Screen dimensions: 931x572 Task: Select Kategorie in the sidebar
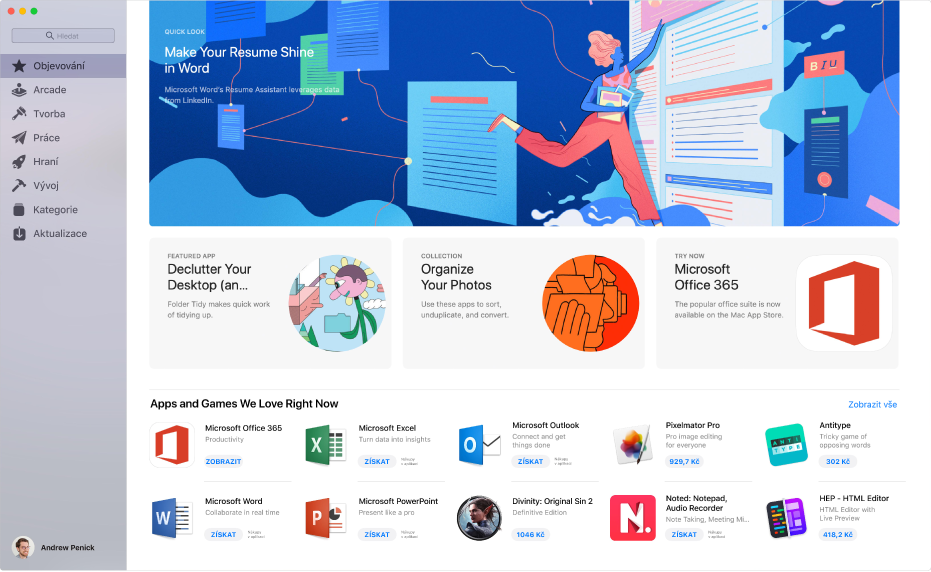[x=63, y=210]
